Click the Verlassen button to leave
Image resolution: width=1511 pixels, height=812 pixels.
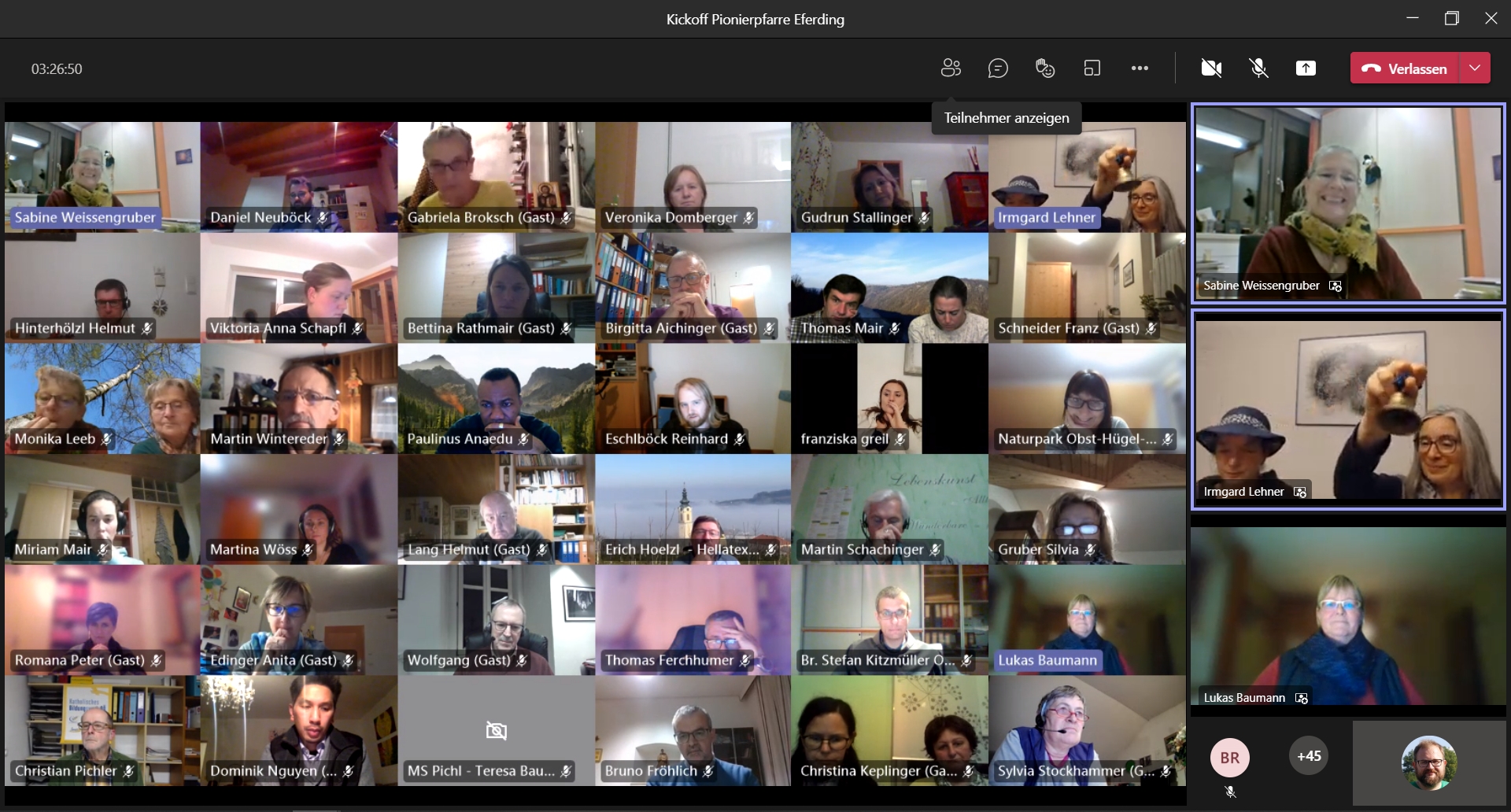point(1405,68)
